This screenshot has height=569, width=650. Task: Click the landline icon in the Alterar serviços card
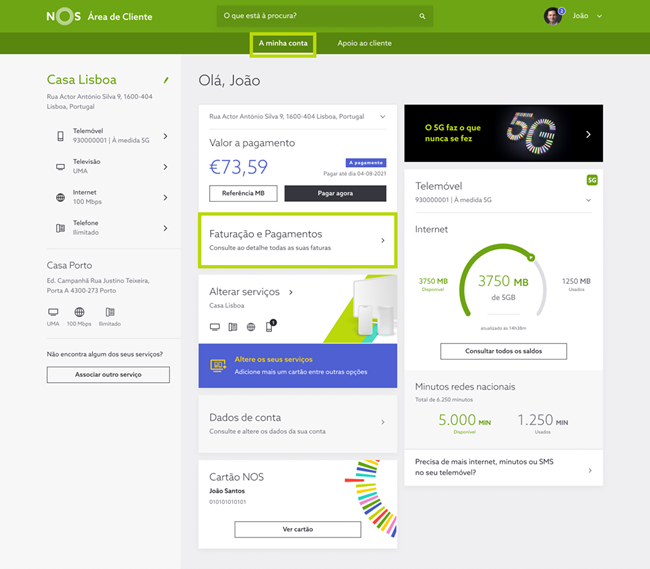[x=233, y=327]
